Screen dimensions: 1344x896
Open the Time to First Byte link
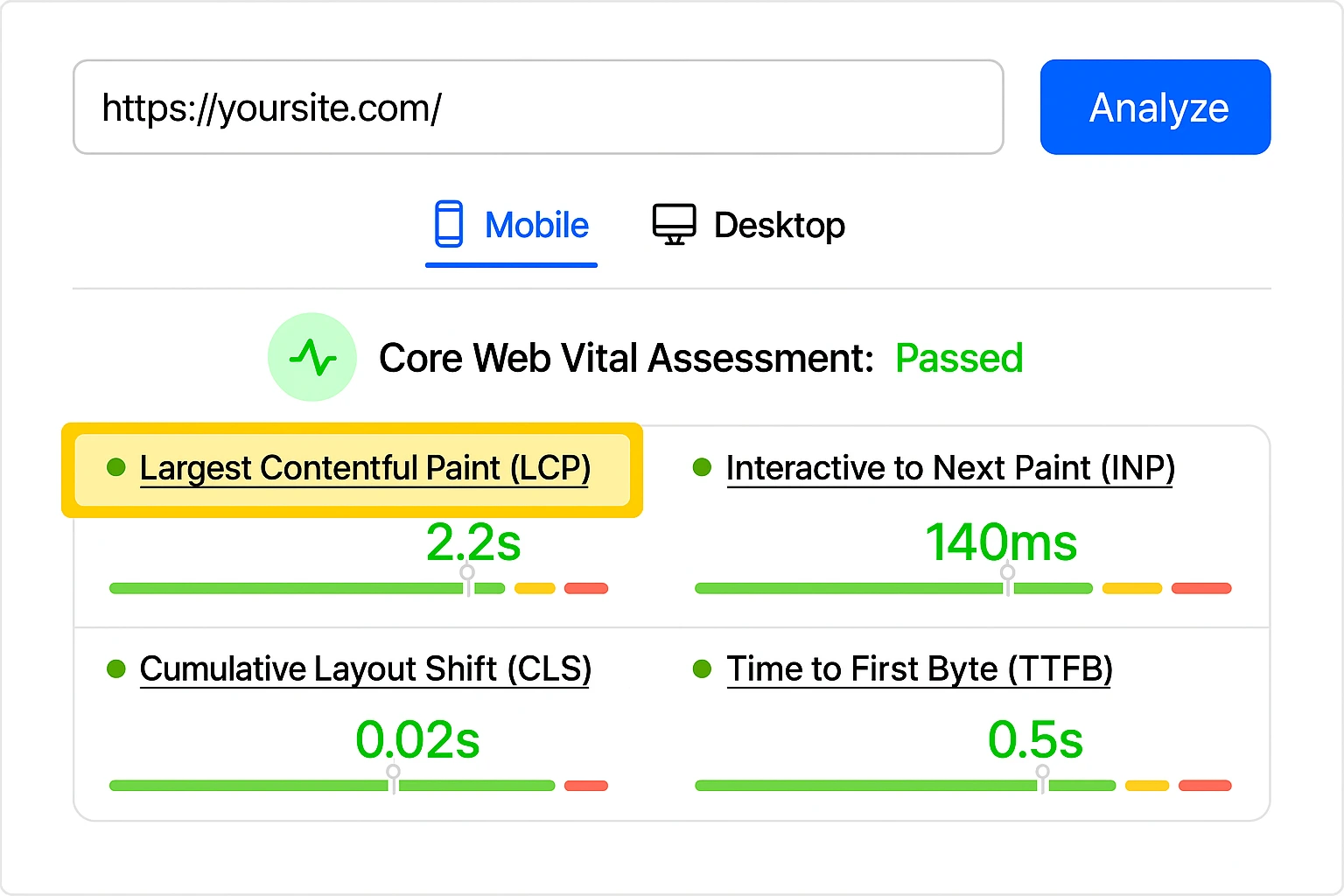point(919,669)
